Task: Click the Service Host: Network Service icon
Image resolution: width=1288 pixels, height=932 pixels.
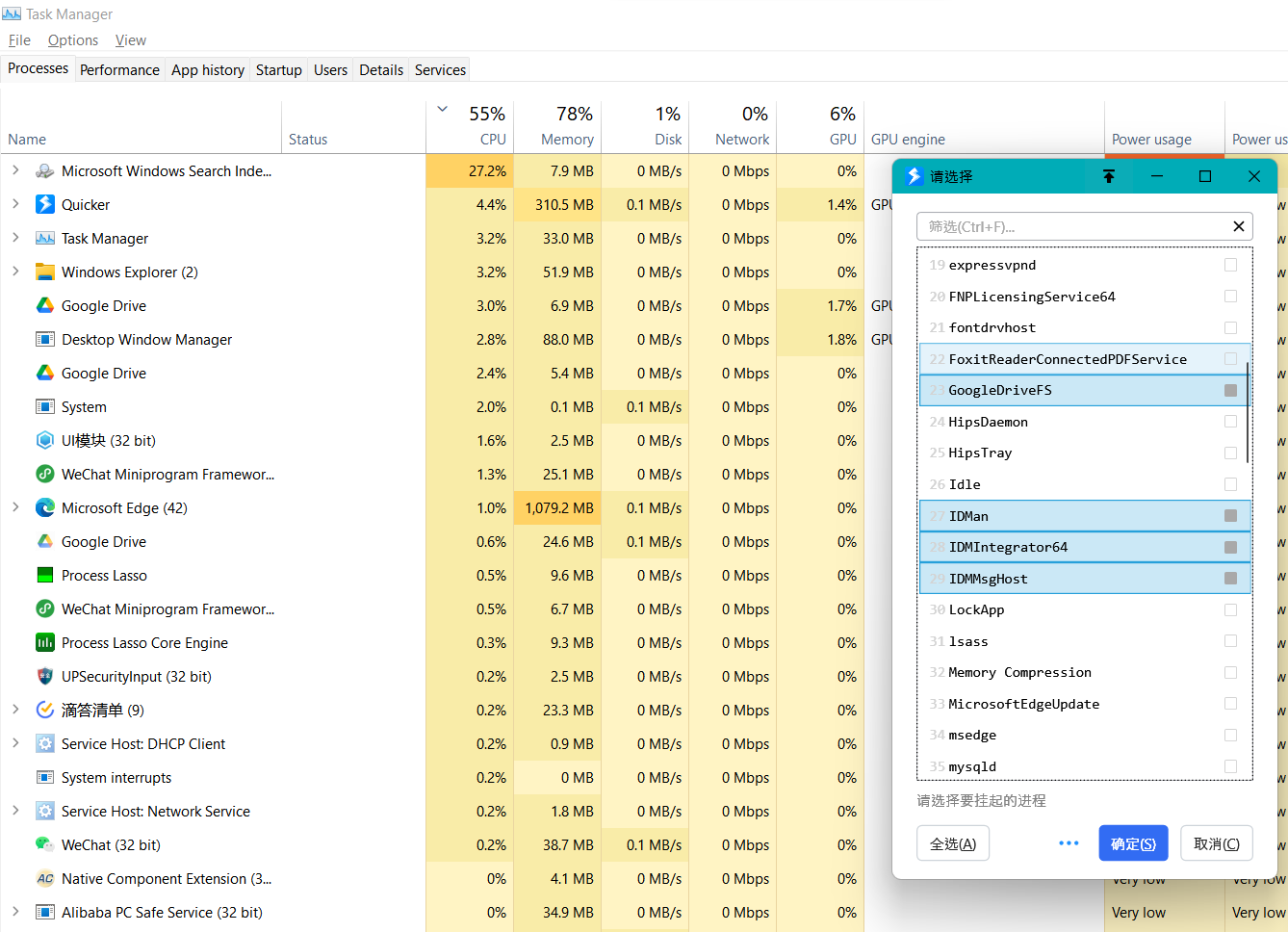Action: [45, 812]
